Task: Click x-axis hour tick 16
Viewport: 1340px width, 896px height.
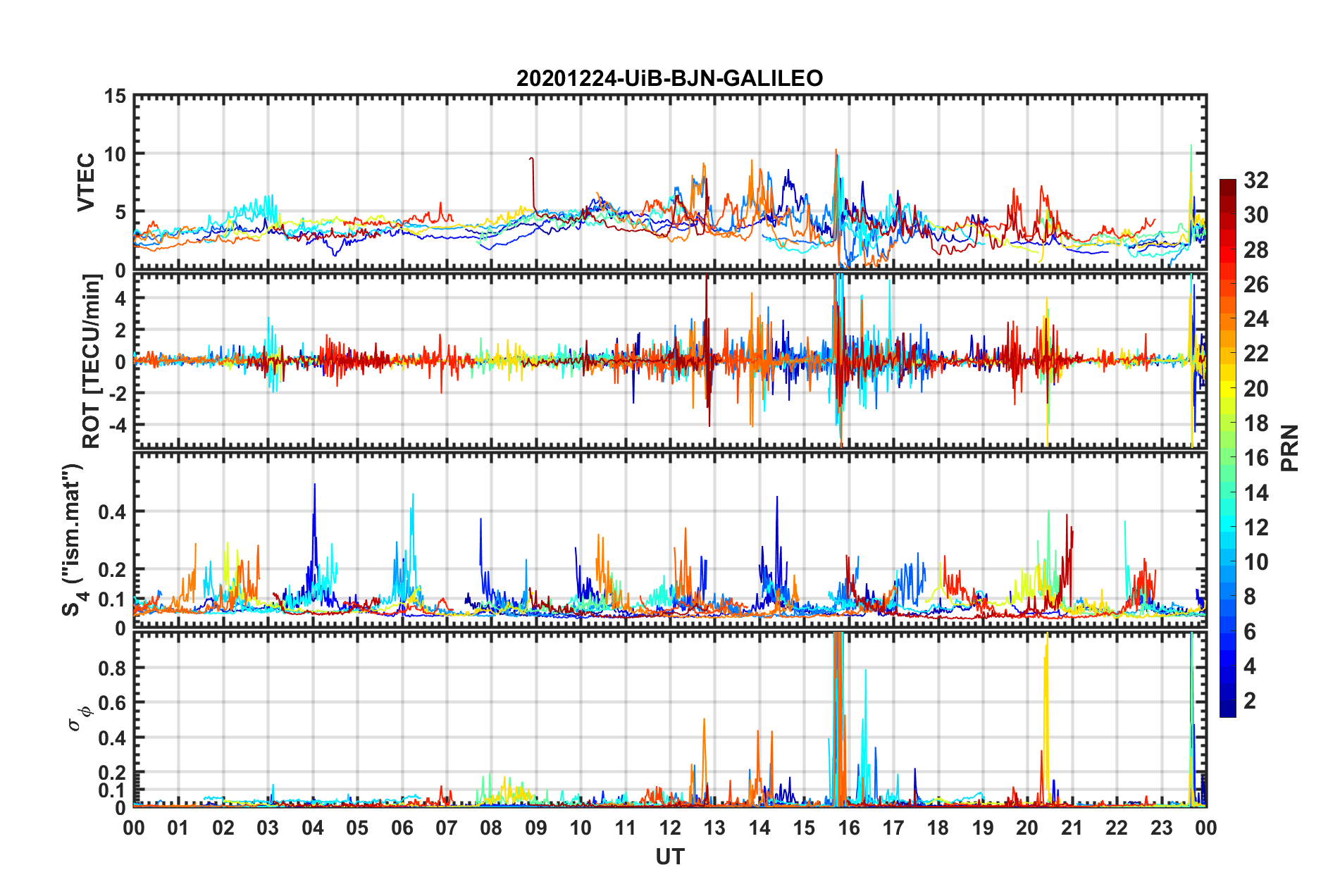Action: pyautogui.click(x=849, y=827)
